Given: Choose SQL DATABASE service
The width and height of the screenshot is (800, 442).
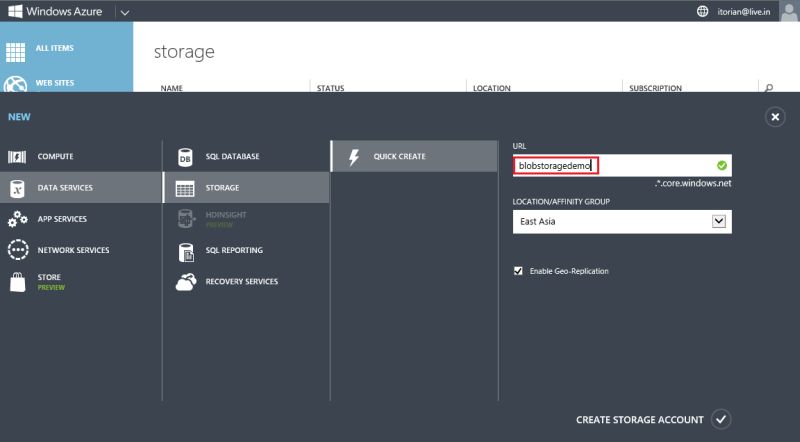Looking at the screenshot, I should click(x=232, y=156).
